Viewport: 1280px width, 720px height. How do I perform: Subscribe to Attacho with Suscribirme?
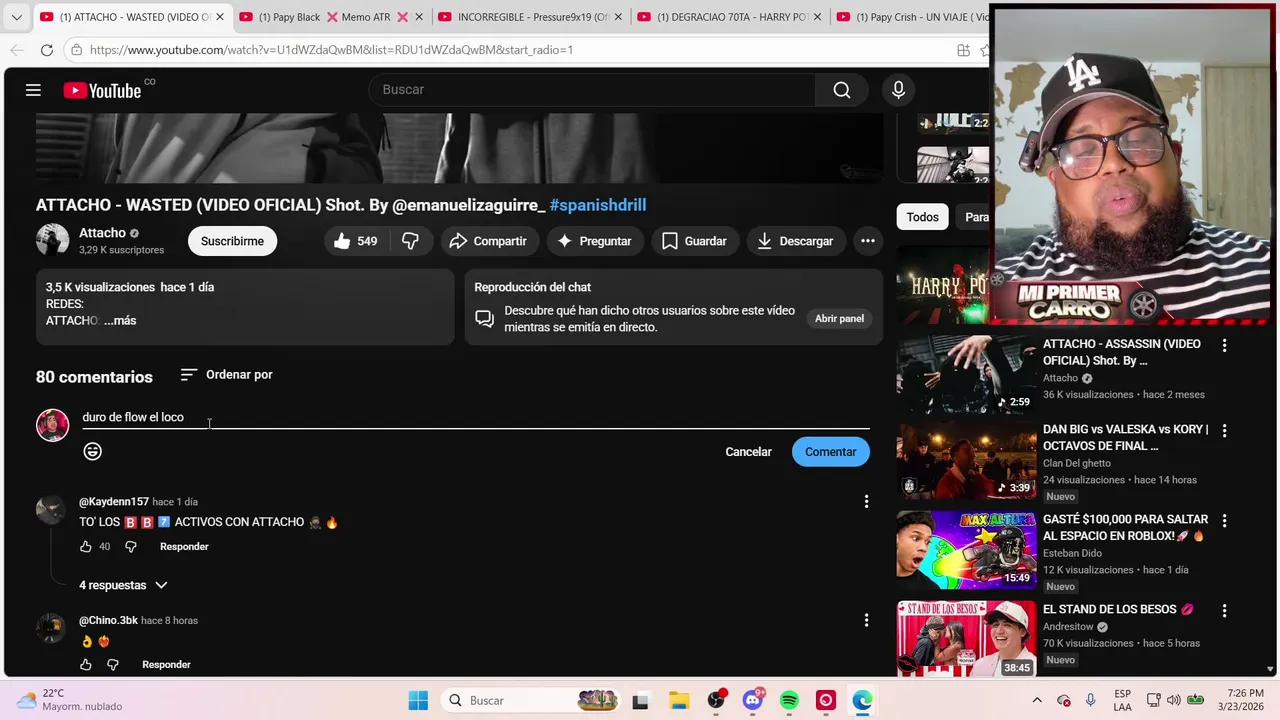click(x=232, y=241)
